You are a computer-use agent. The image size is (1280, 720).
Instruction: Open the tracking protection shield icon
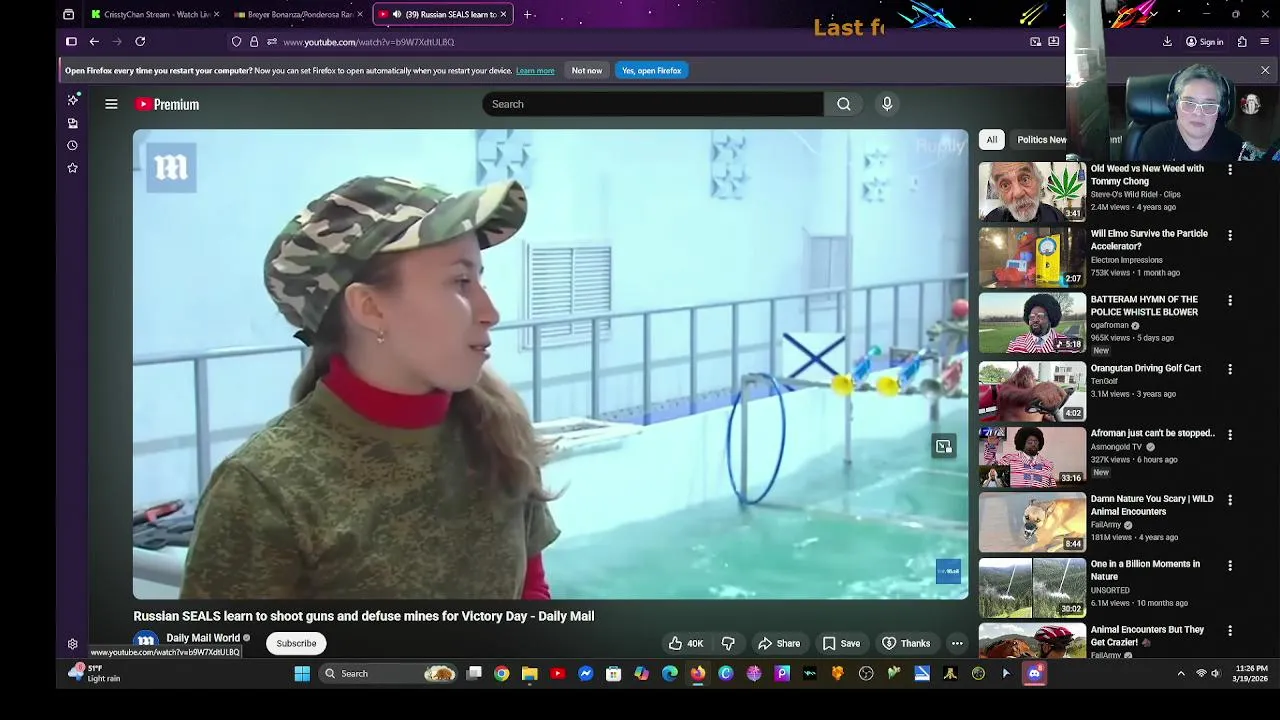click(x=236, y=42)
